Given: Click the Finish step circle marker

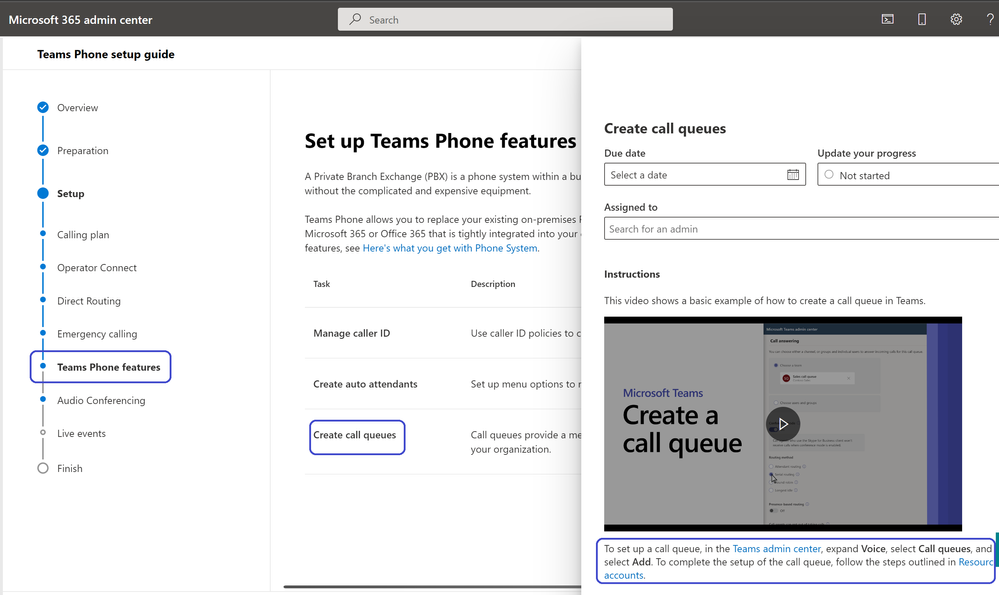Looking at the screenshot, I should click(43, 468).
